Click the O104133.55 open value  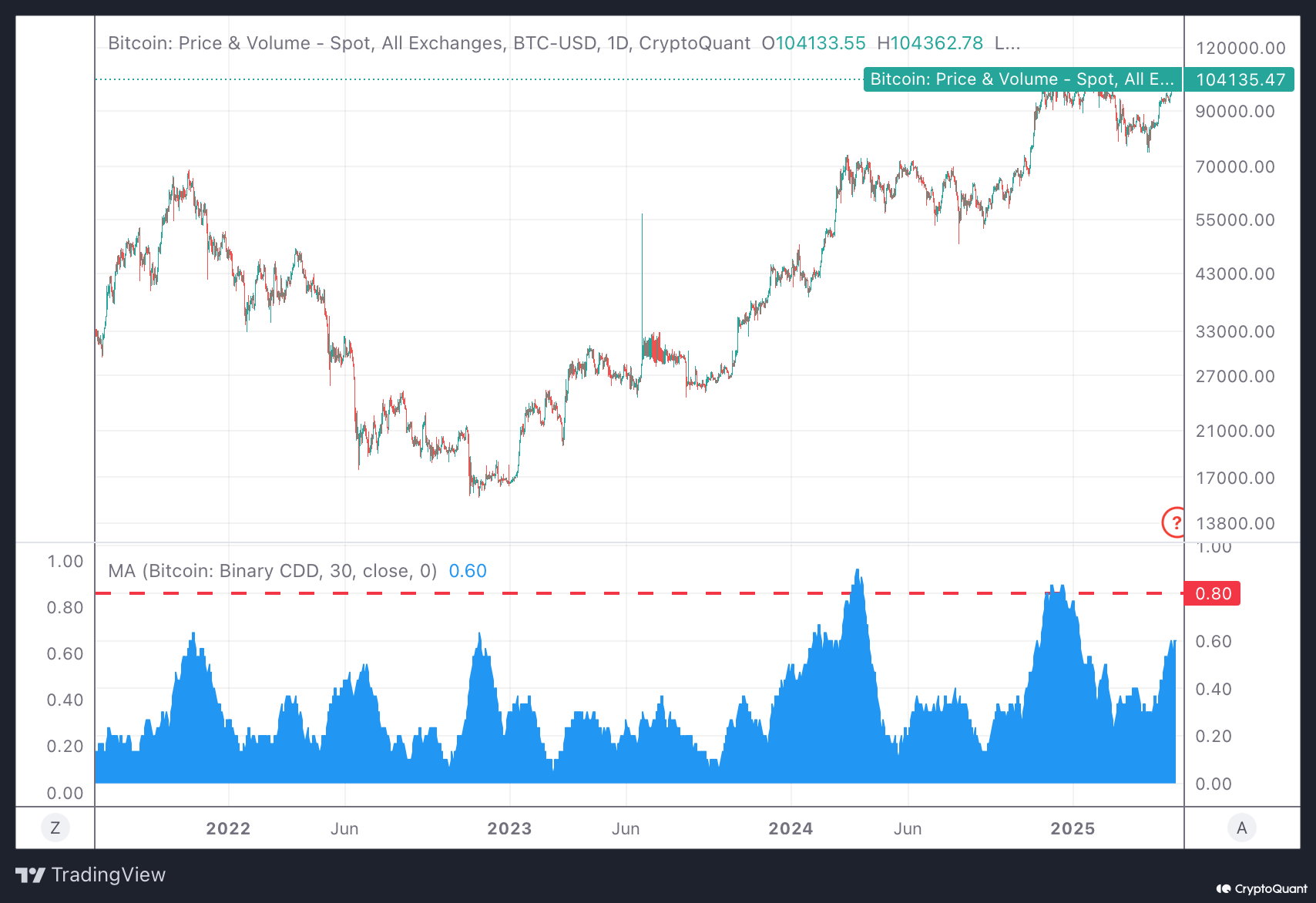[814, 43]
